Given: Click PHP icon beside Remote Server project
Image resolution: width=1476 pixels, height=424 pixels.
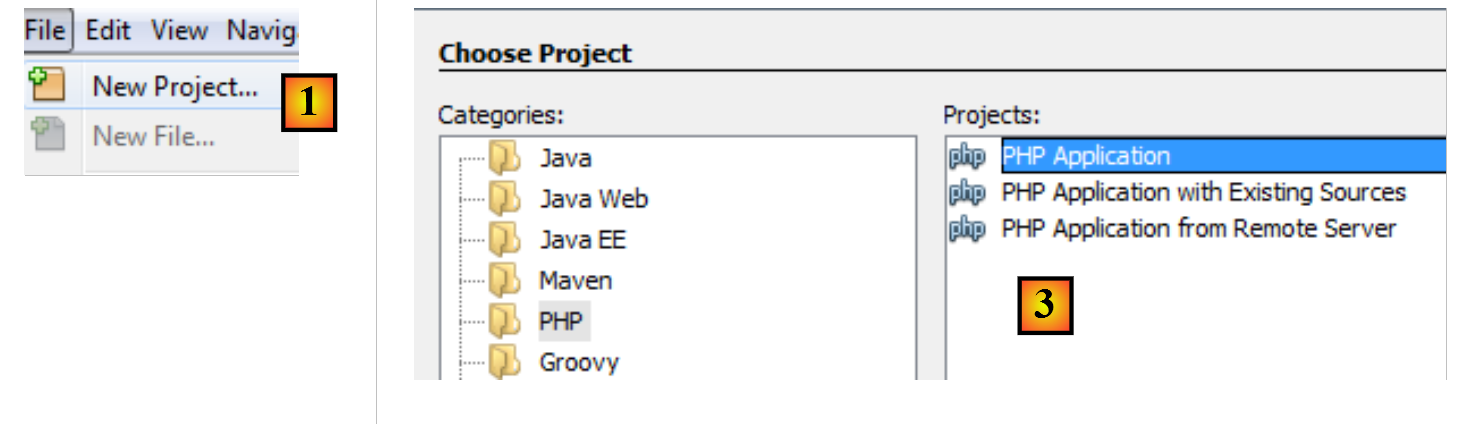Looking at the screenshot, I should point(967,229).
